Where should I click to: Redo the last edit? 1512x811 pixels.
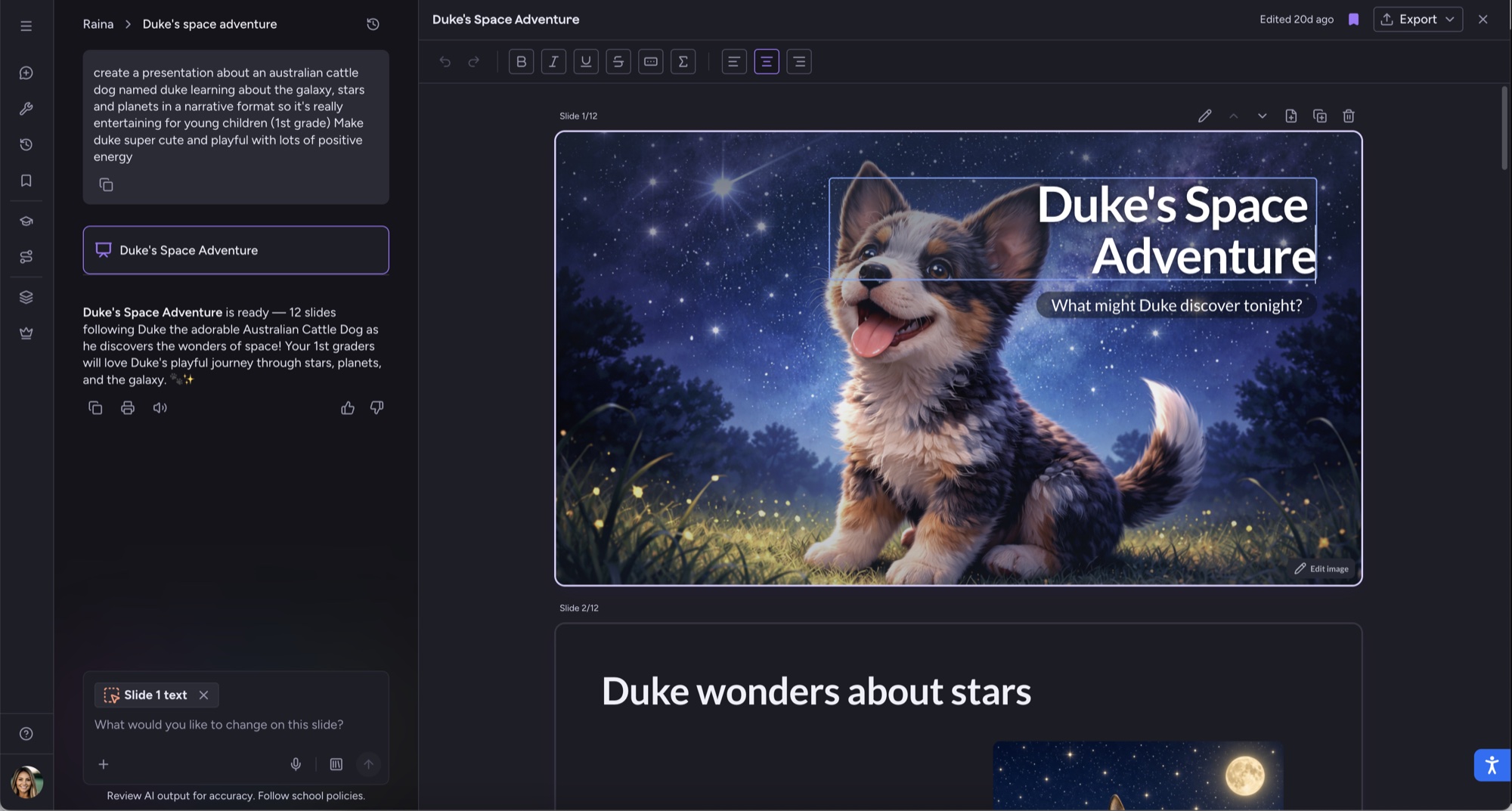tap(474, 62)
